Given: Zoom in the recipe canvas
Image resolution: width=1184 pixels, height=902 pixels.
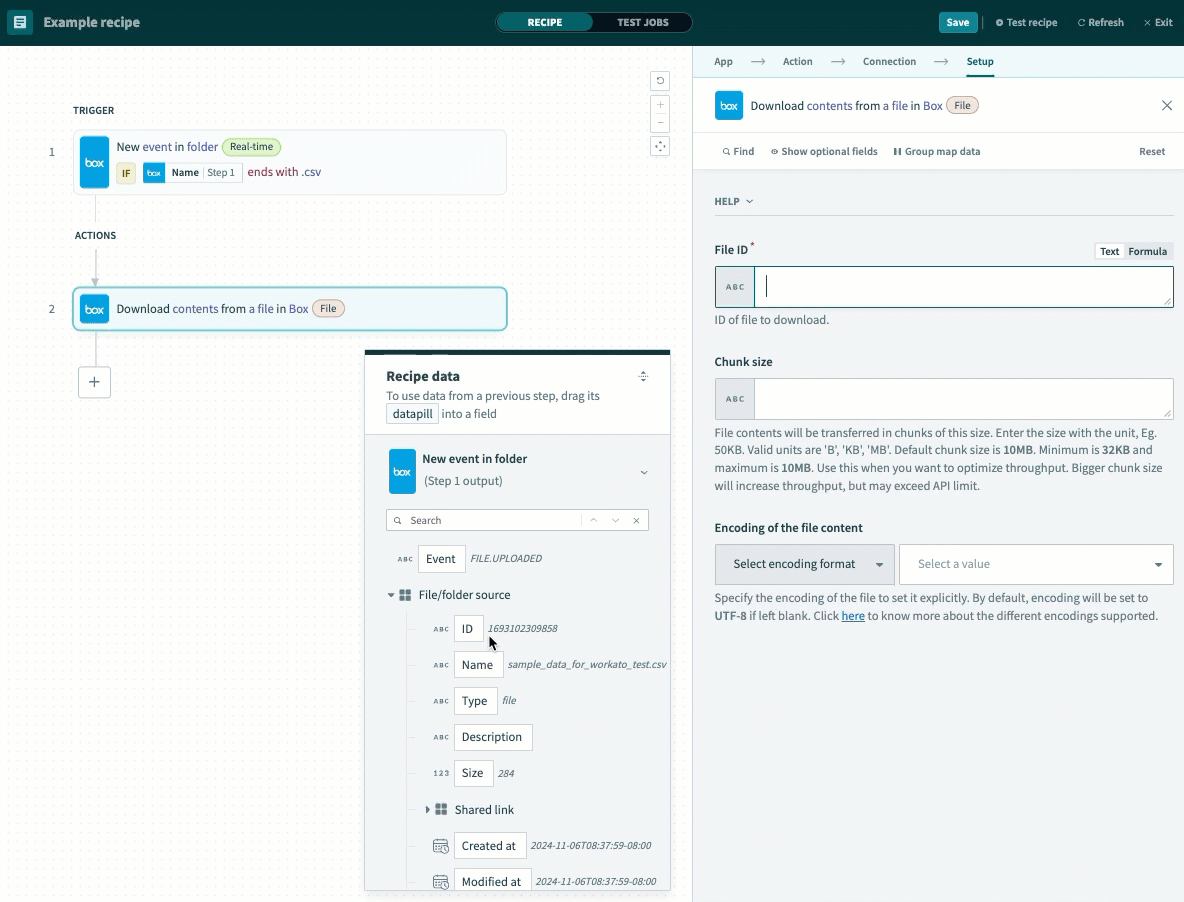Looking at the screenshot, I should coord(659,105).
